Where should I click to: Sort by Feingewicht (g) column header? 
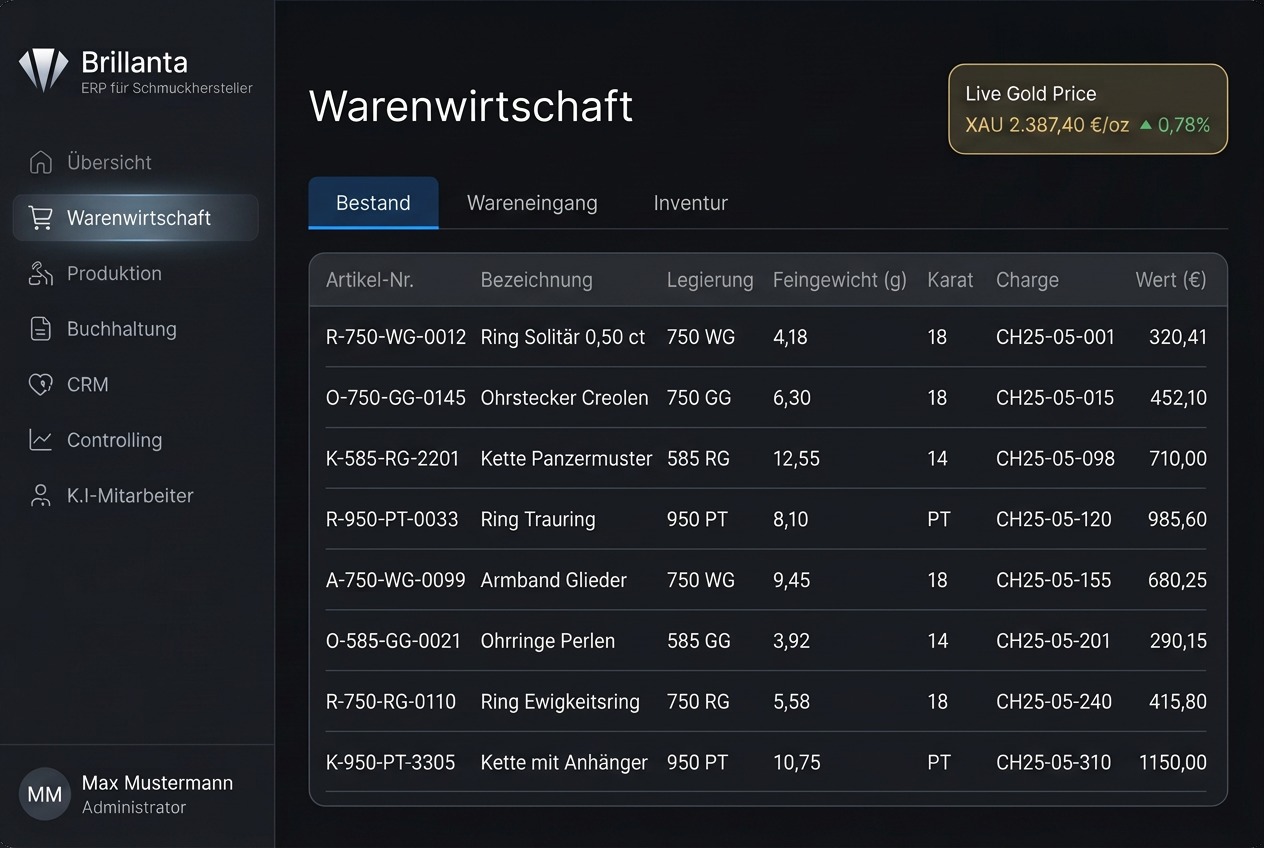[840, 280]
